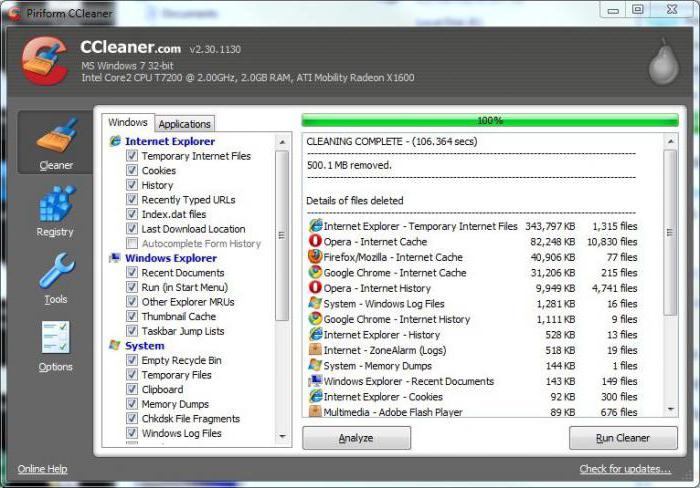Select the System category heading
This screenshot has width=700, height=488.
(x=145, y=345)
